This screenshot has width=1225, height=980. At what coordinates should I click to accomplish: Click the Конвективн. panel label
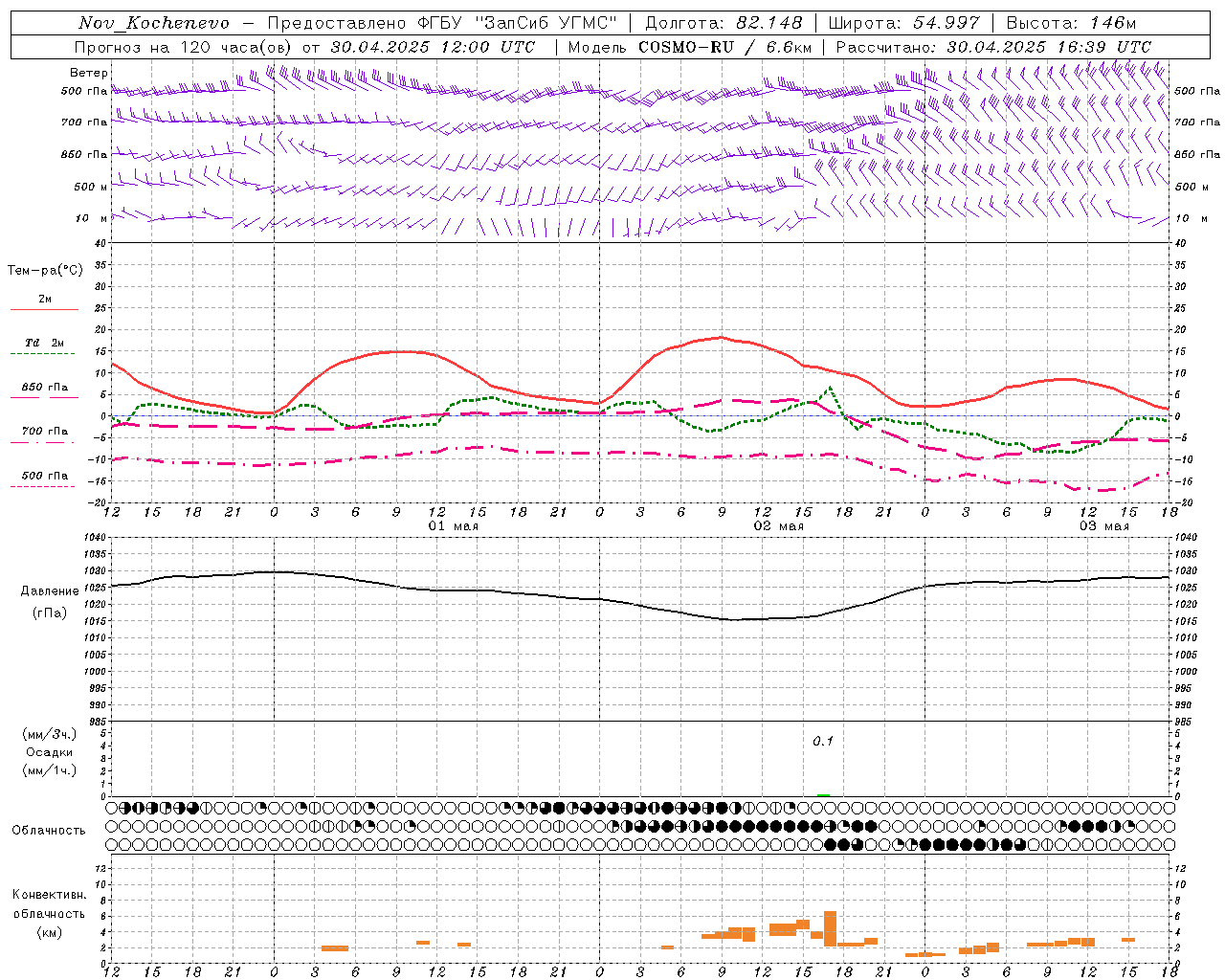pyautogui.click(x=49, y=895)
